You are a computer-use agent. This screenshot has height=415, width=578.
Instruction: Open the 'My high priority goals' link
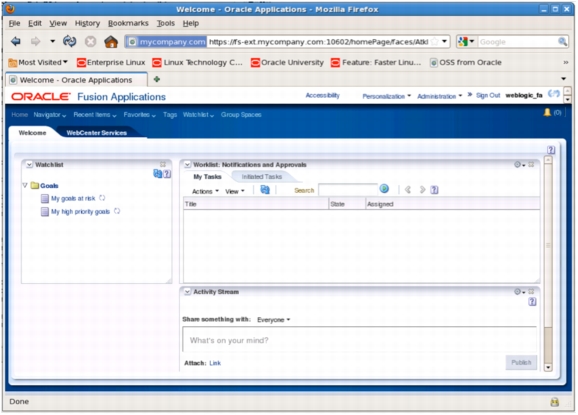click(x=80, y=212)
